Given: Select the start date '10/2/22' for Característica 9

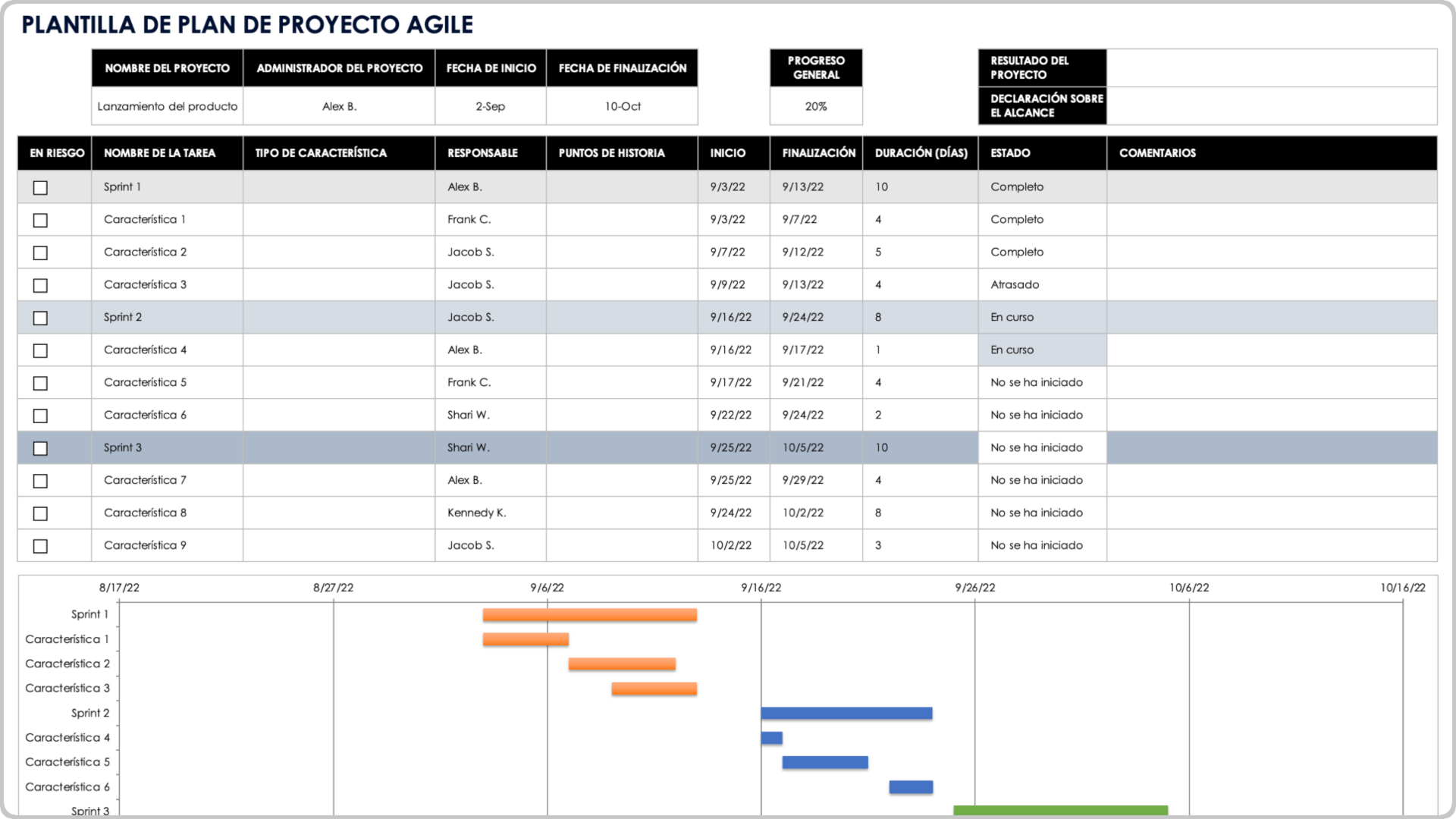Looking at the screenshot, I should pos(734,546).
